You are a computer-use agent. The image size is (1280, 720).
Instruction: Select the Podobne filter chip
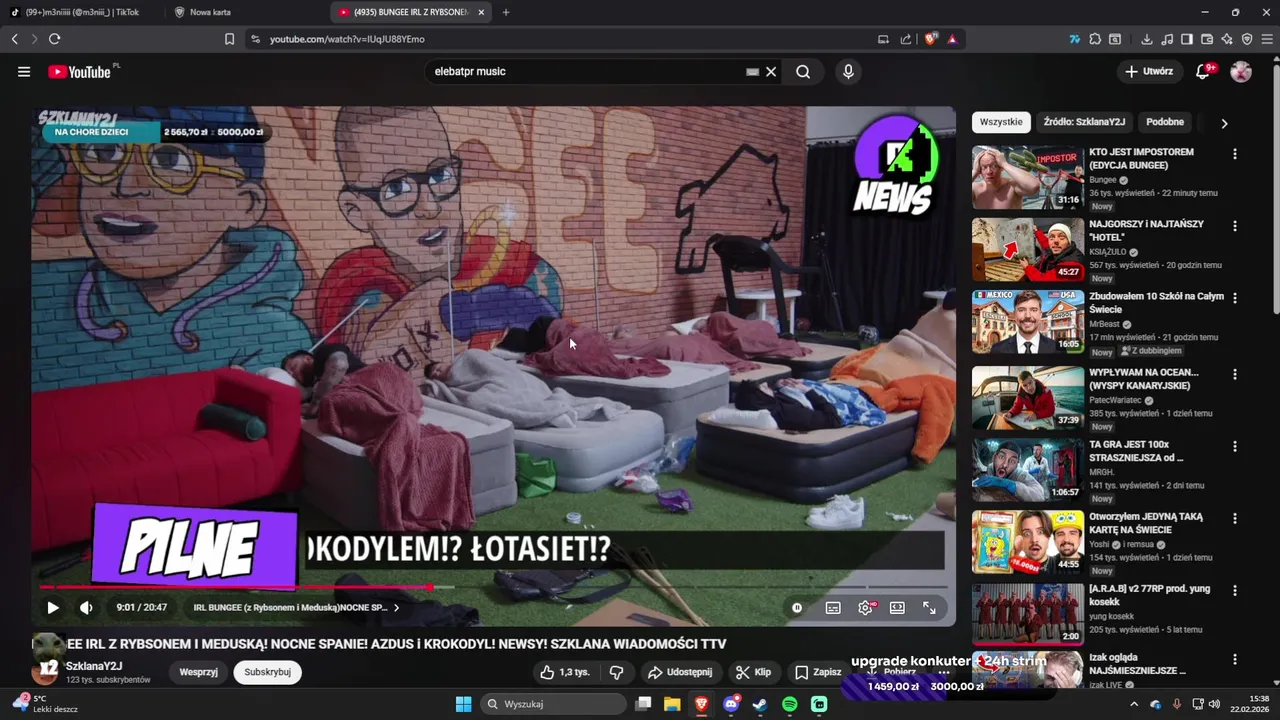tap(1165, 122)
